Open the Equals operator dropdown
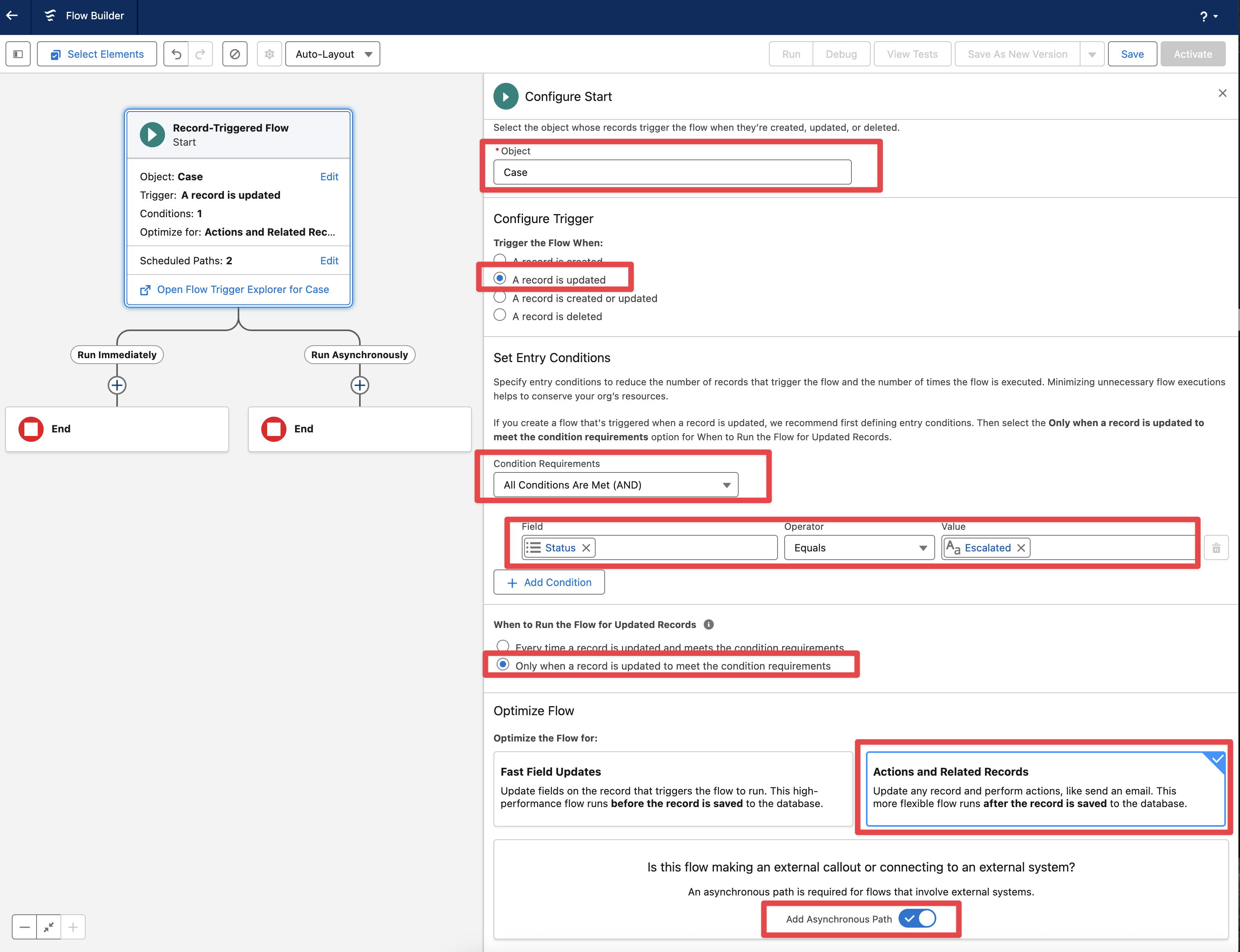This screenshot has width=1240, height=952. 859,548
